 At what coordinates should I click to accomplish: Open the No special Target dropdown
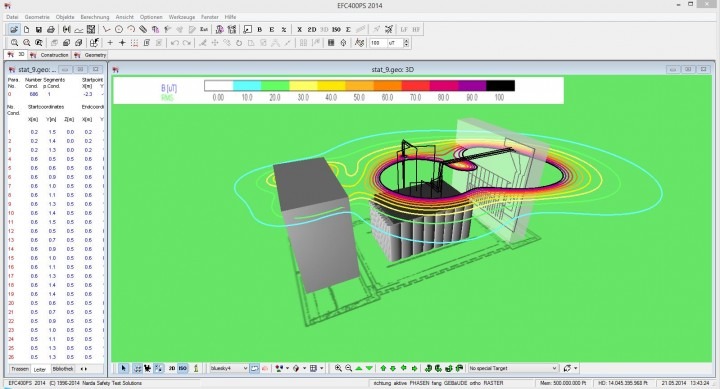pyautogui.click(x=513, y=368)
